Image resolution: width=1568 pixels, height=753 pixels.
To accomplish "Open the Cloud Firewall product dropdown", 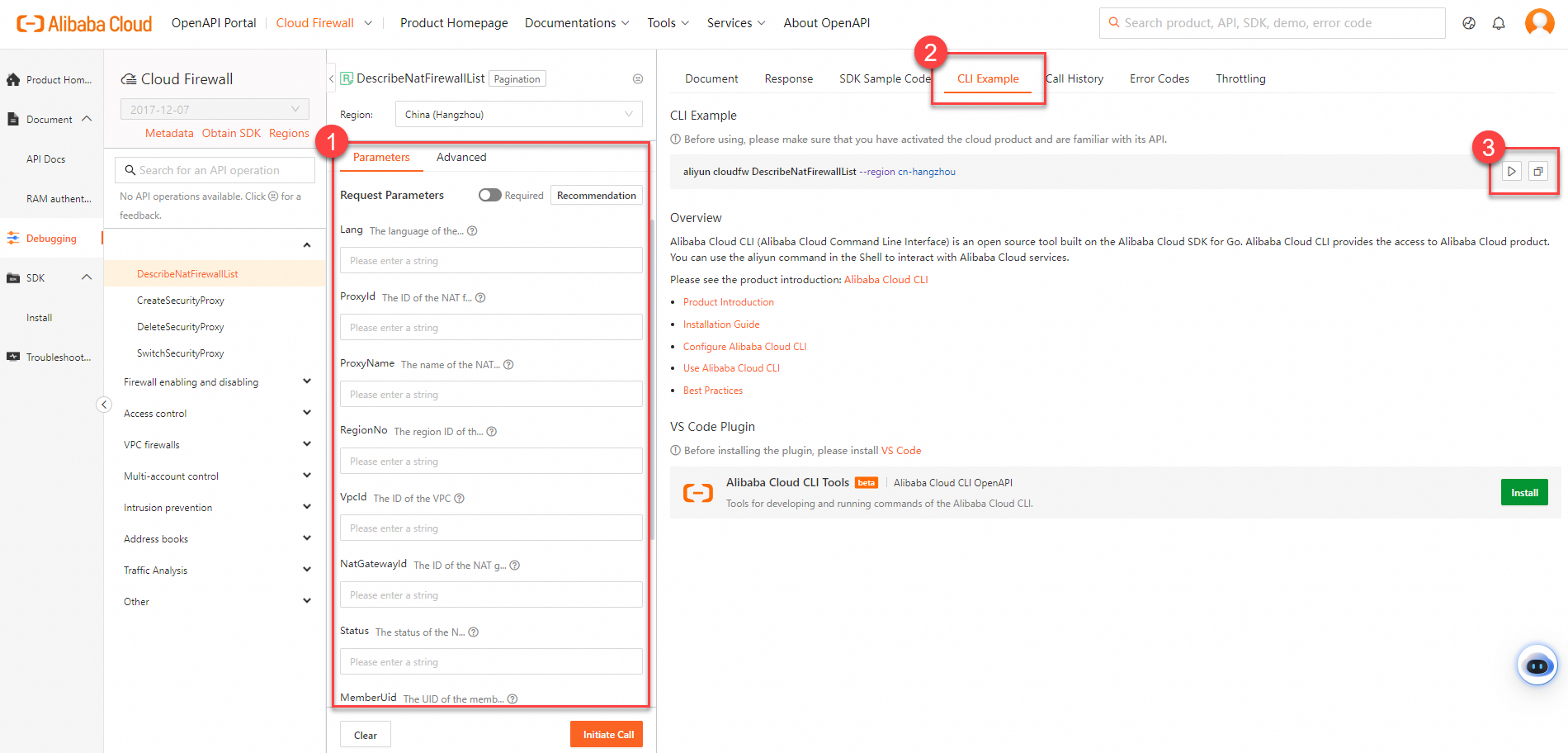I will [324, 23].
